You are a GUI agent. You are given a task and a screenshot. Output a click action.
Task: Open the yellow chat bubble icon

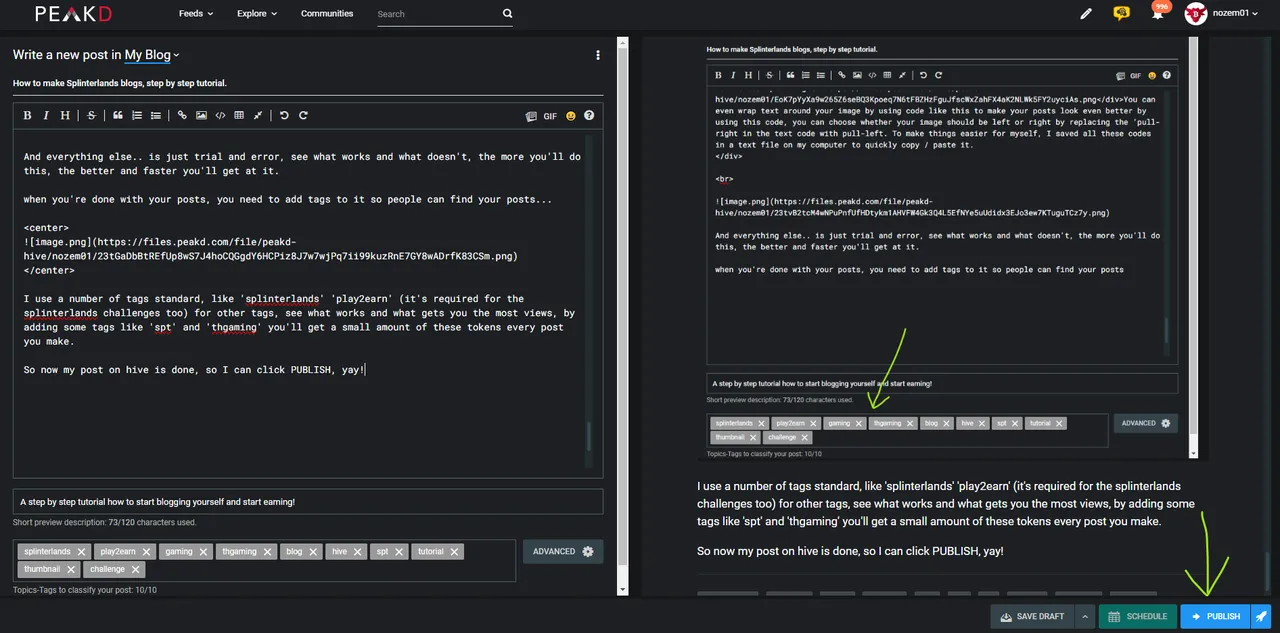[1122, 14]
